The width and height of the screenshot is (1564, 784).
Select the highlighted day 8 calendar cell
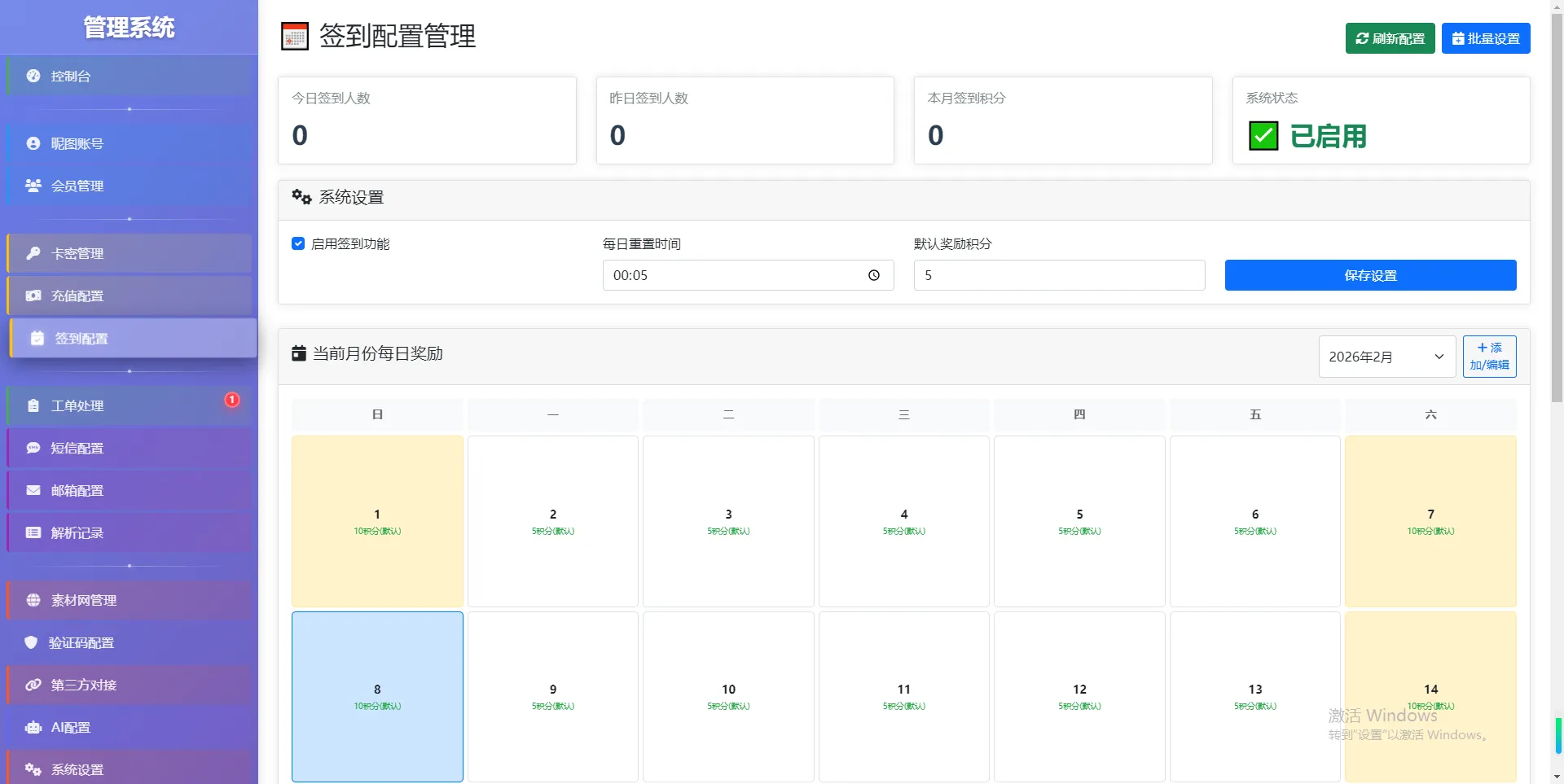point(377,696)
